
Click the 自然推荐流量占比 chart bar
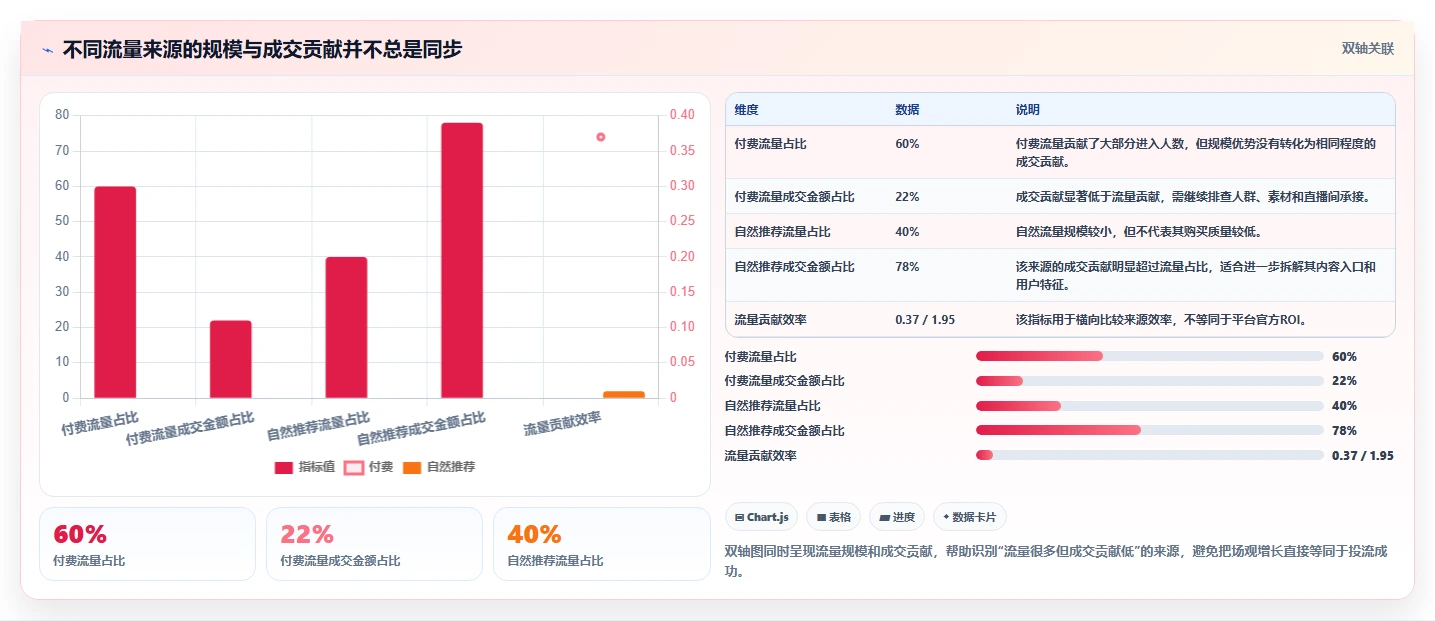[346, 327]
